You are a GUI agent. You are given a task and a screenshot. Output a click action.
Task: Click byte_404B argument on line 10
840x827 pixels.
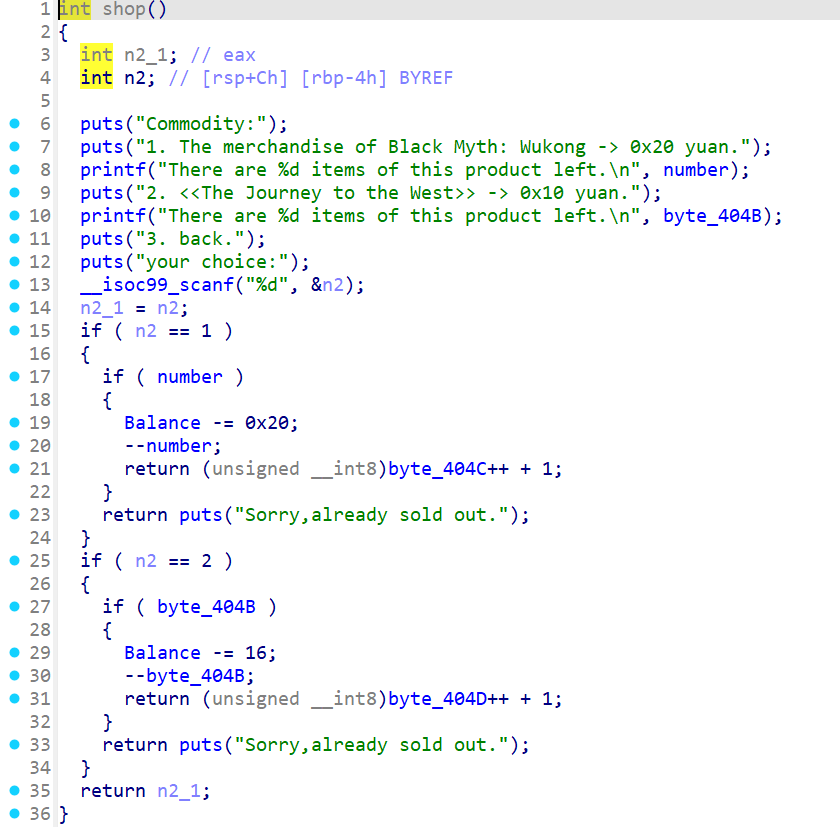pos(712,216)
